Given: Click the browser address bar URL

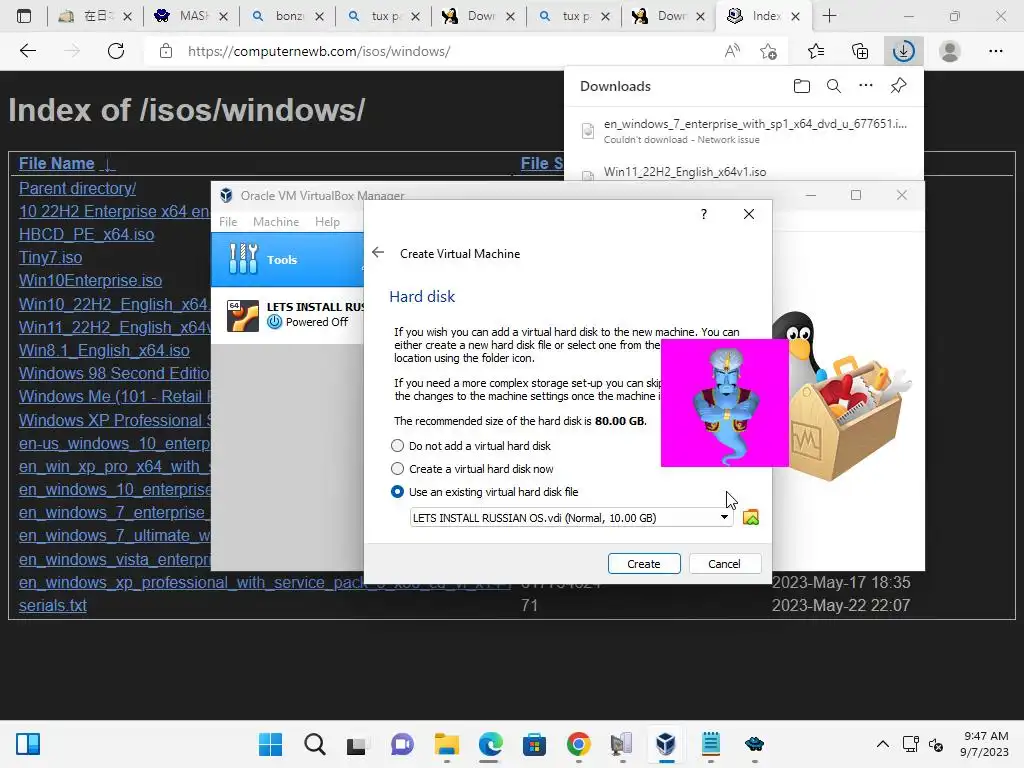Looking at the screenshot, I should coord(319,51).
